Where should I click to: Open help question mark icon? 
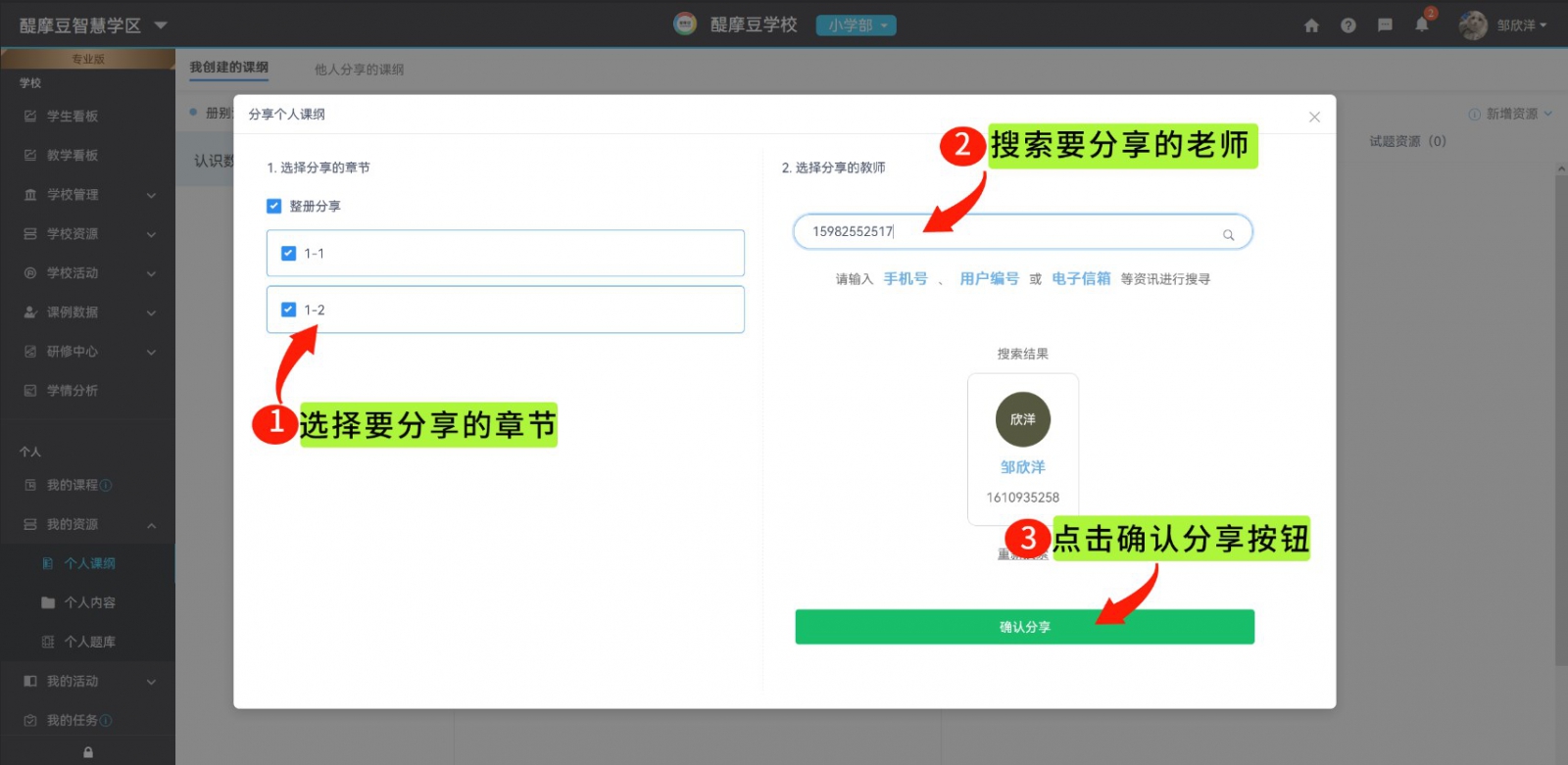point(1348,25)
